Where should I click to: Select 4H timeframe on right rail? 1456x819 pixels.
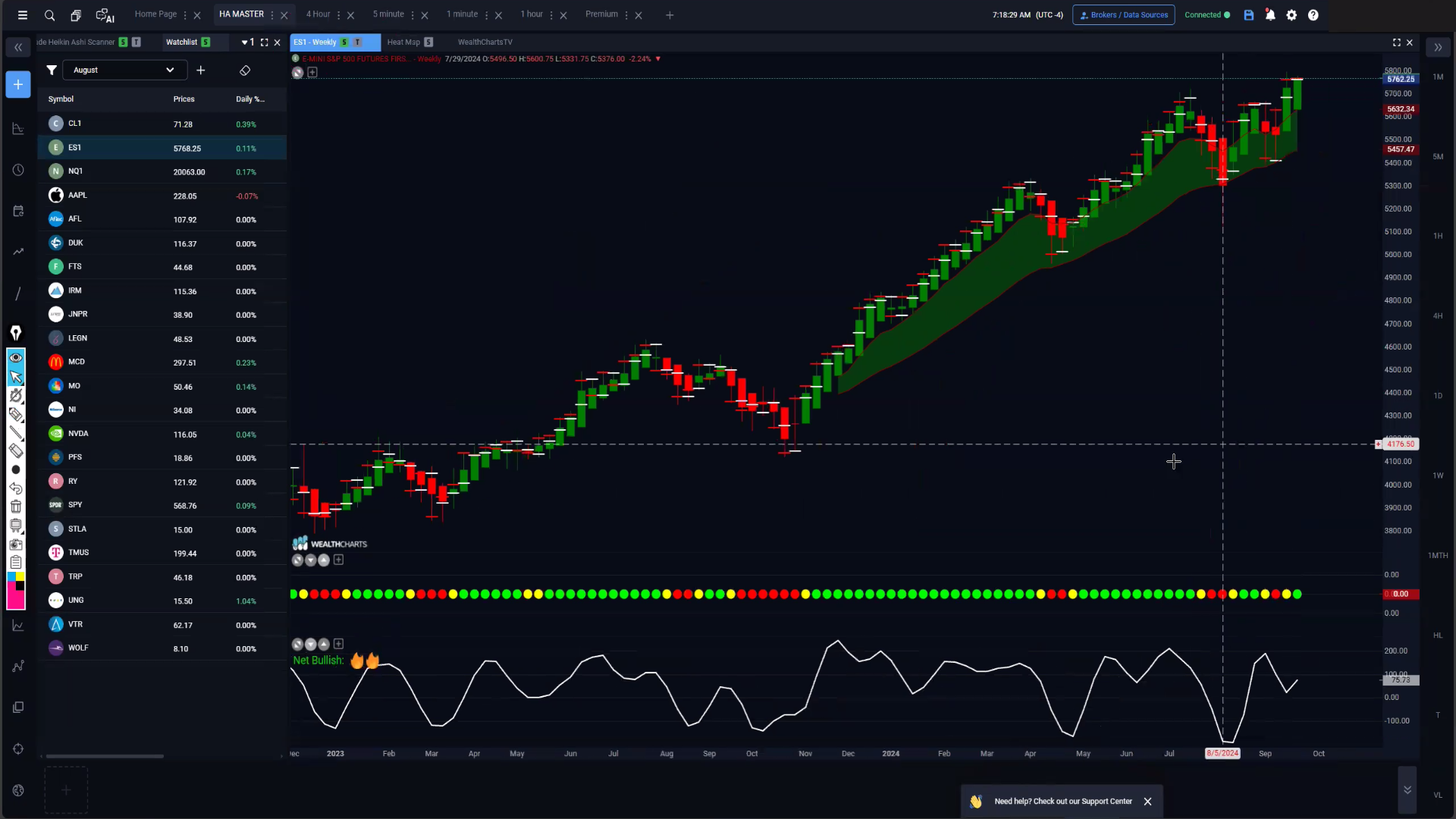tap(1438, 316)
